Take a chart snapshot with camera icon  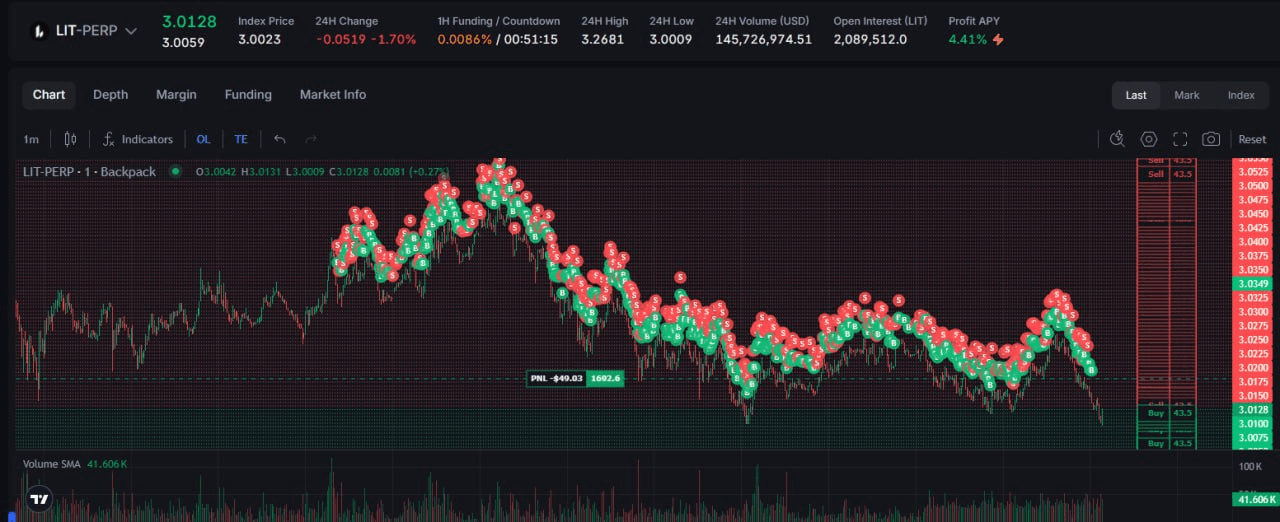1211,139
